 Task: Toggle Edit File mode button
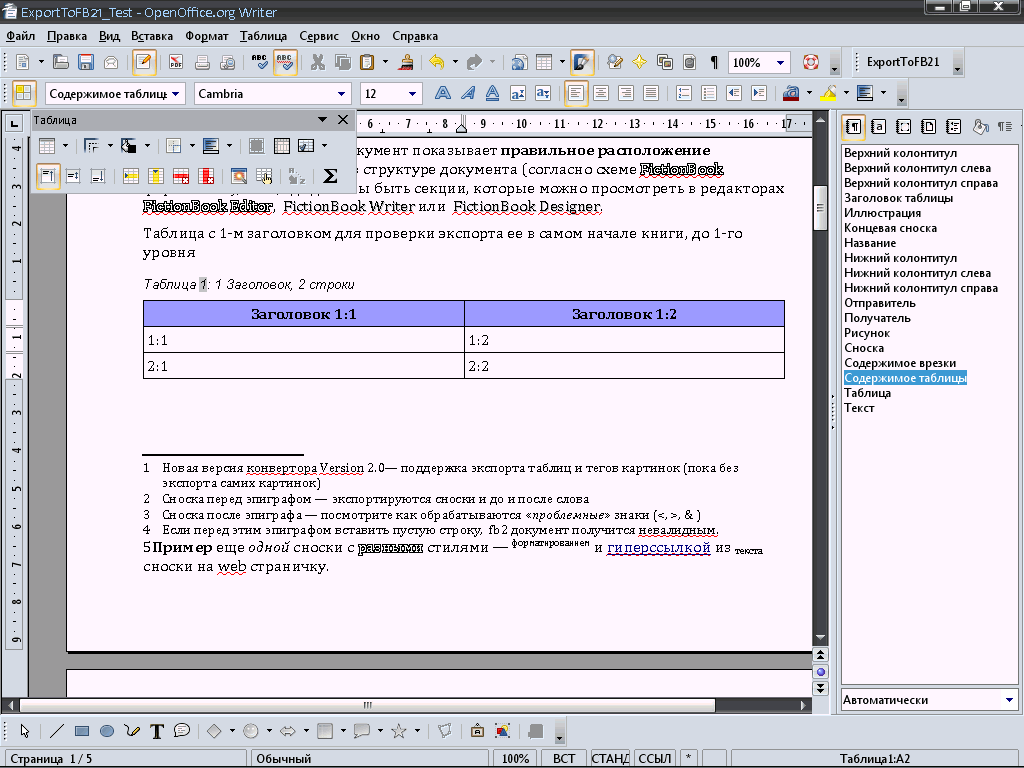144,62
